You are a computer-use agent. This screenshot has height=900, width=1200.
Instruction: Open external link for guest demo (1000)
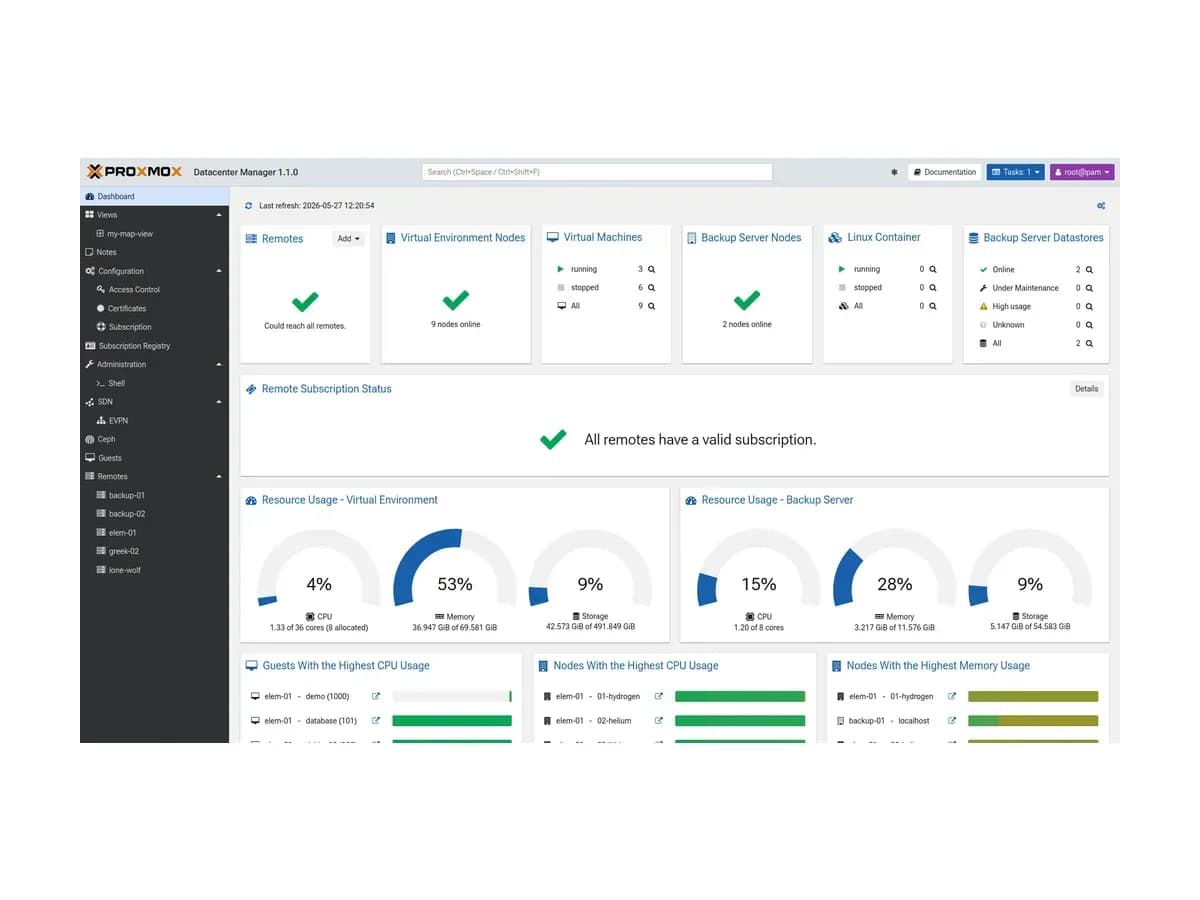pos(376,696)
